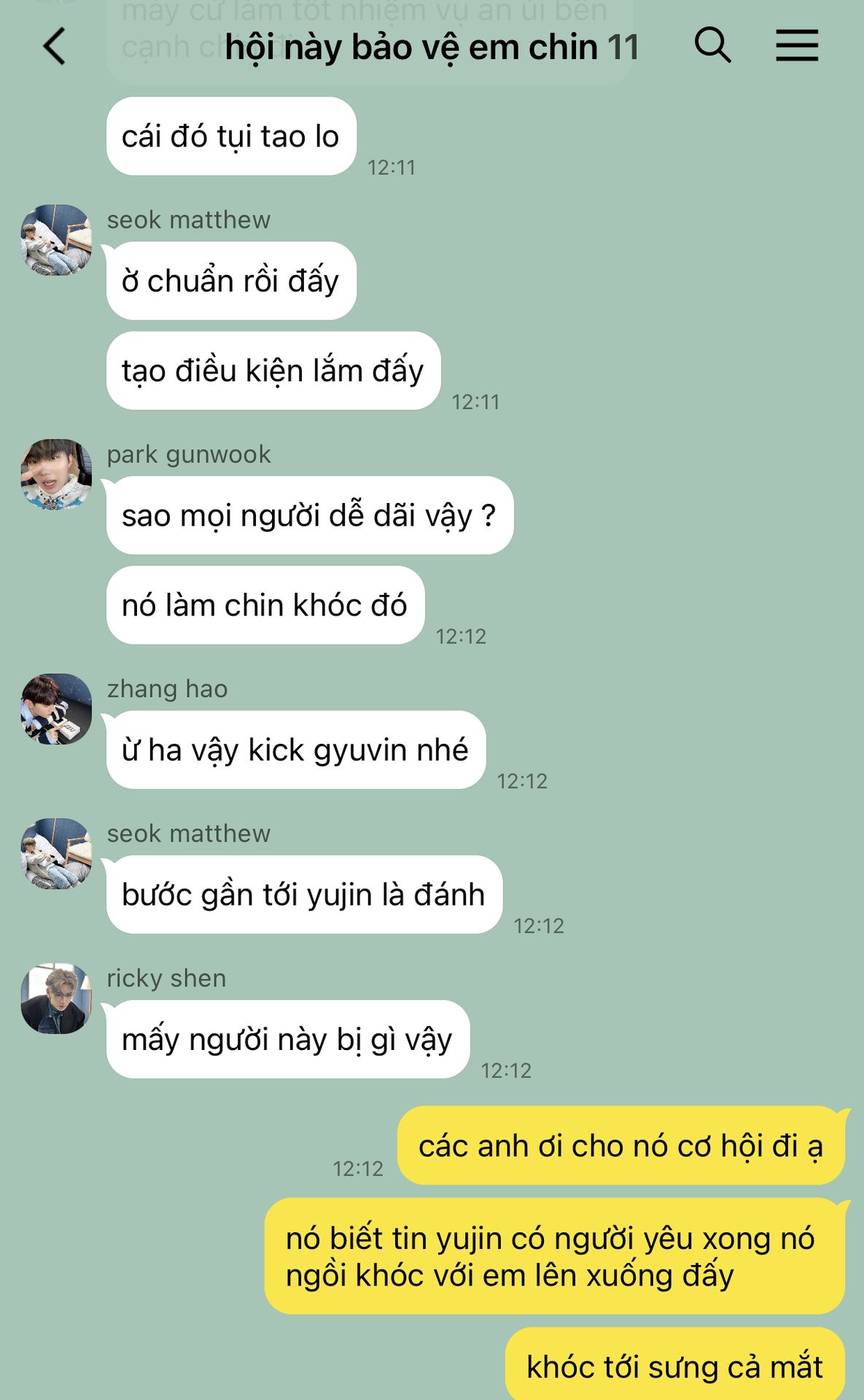
Task: Select the name label "park gunwook"
Action: point(189,454)
